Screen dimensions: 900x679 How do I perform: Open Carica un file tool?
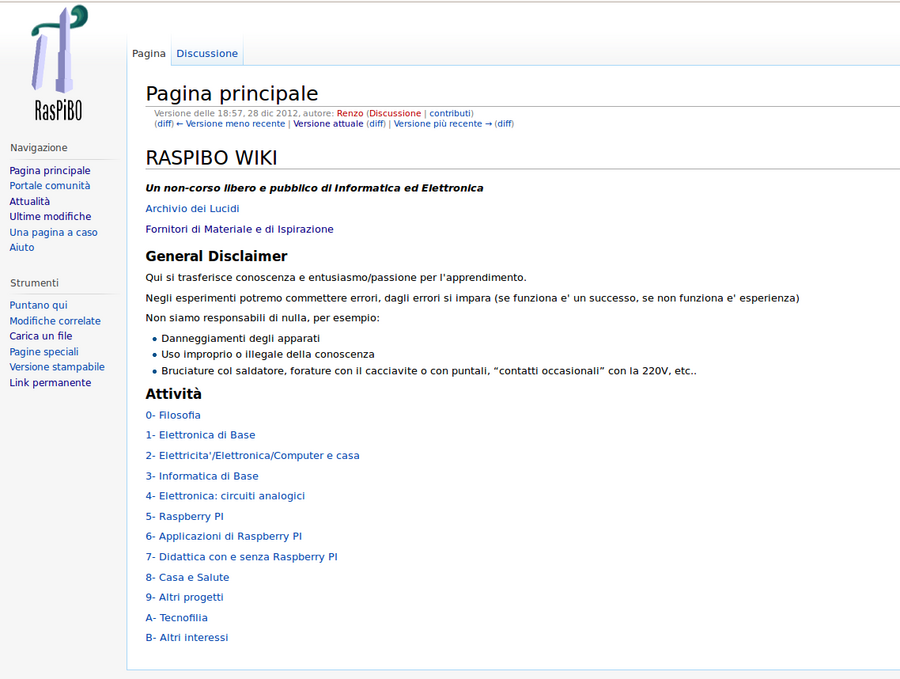pyautogui.click(x=41, y=337)
